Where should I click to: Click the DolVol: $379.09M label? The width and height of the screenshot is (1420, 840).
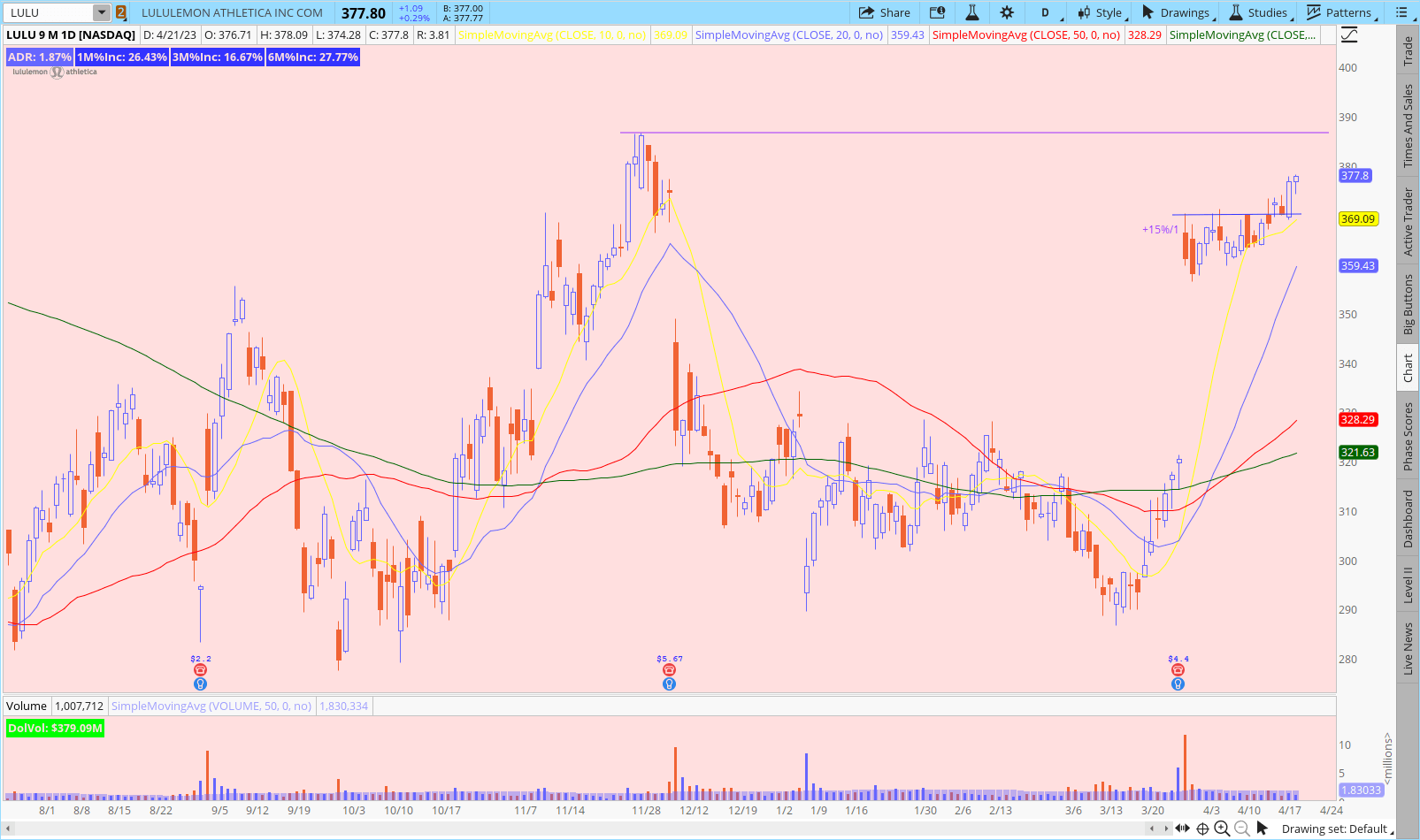click(x=56, y=728)
